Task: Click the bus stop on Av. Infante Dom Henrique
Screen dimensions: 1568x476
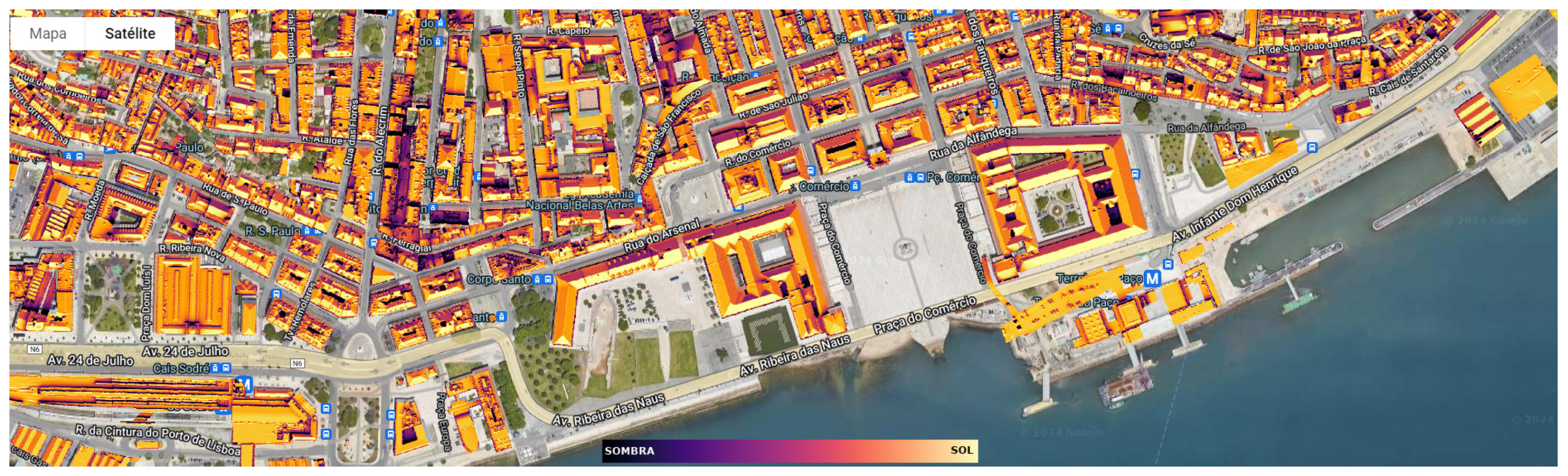Action: tap(1312, 148)
